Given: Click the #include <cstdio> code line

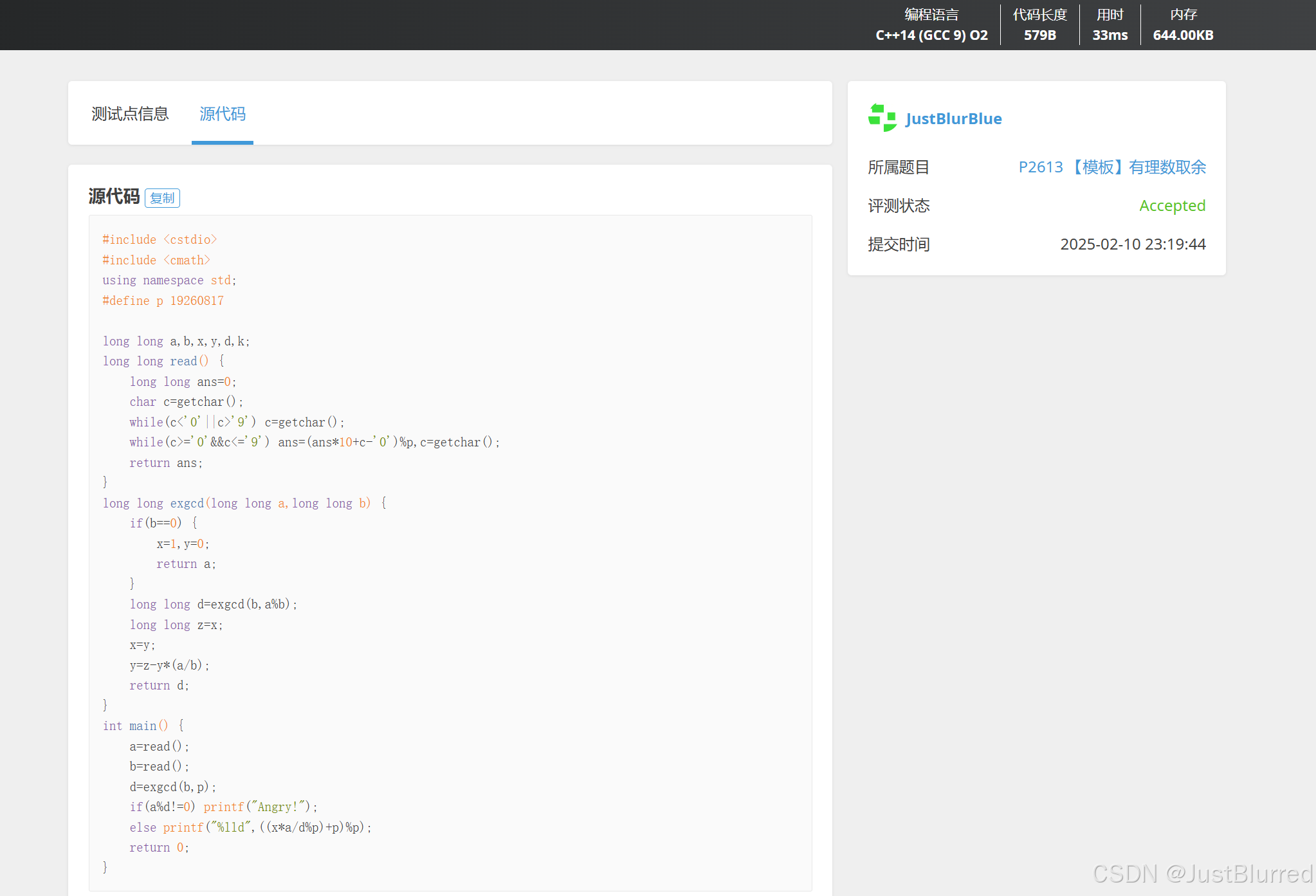Looking at the screenshot, I should tap(160, 239).
